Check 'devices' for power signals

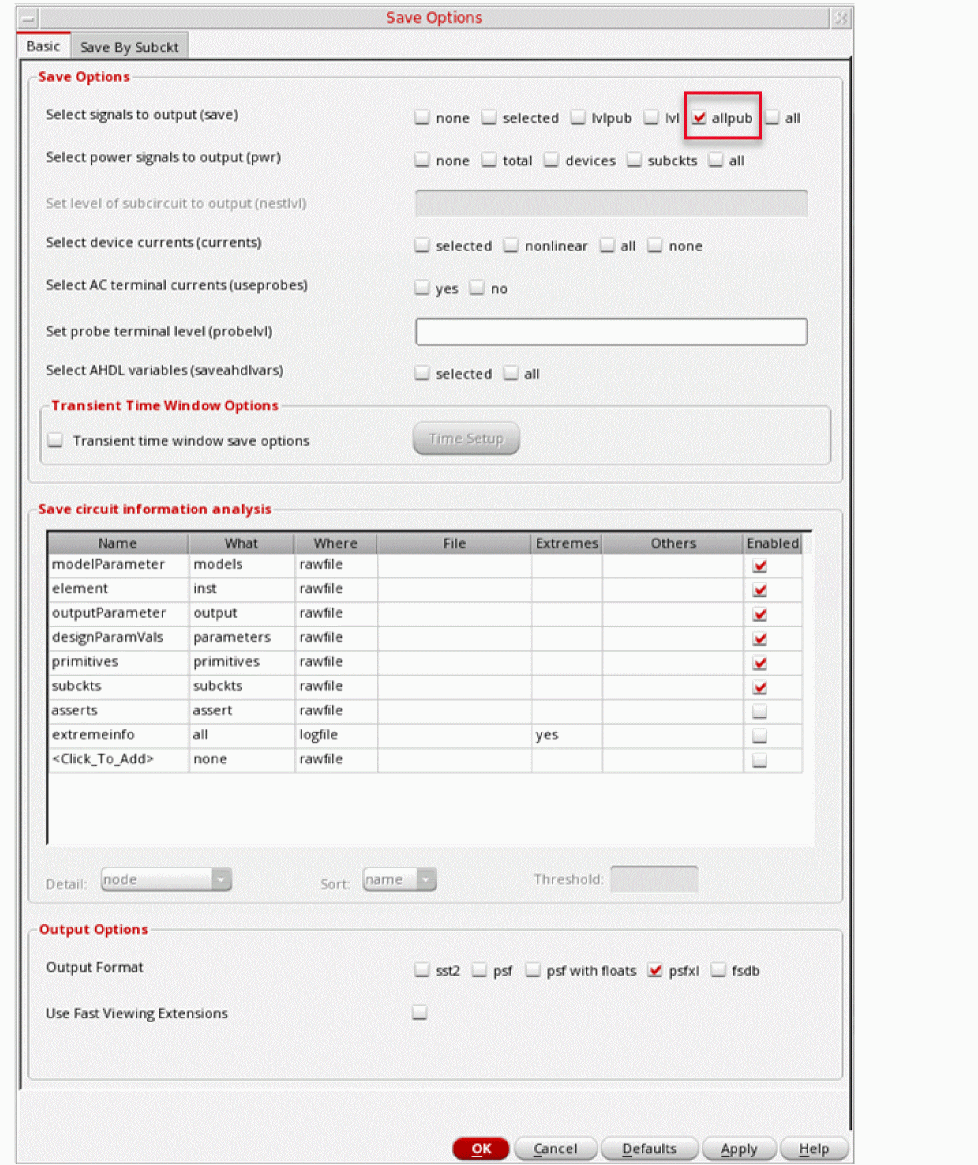coord(551,160)
